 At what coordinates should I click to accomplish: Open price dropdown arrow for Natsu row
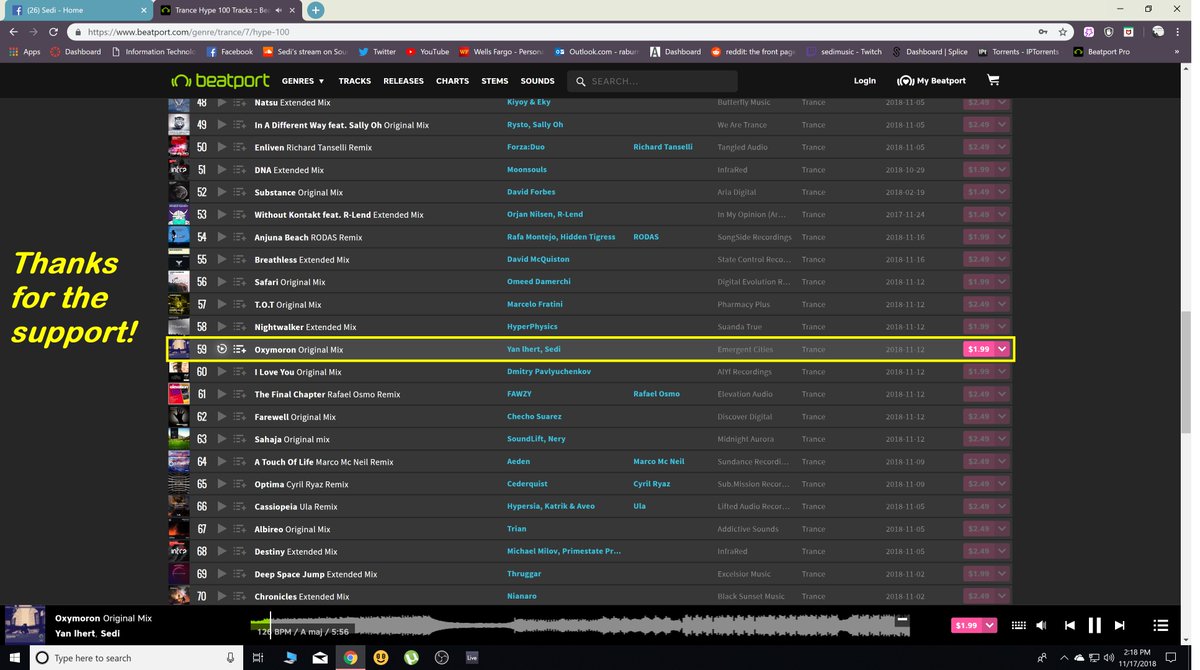pos(1003,102)
